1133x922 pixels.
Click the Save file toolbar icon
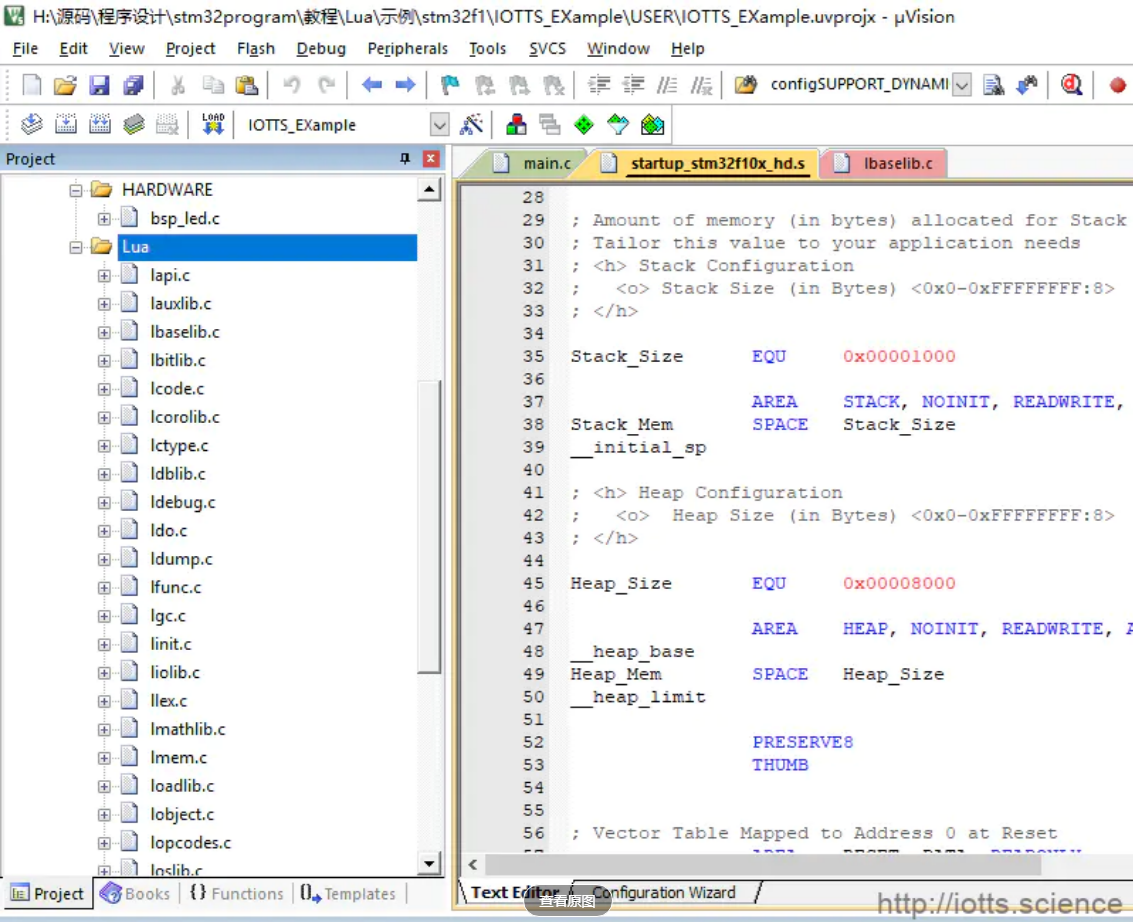click(x=99, y=85)
